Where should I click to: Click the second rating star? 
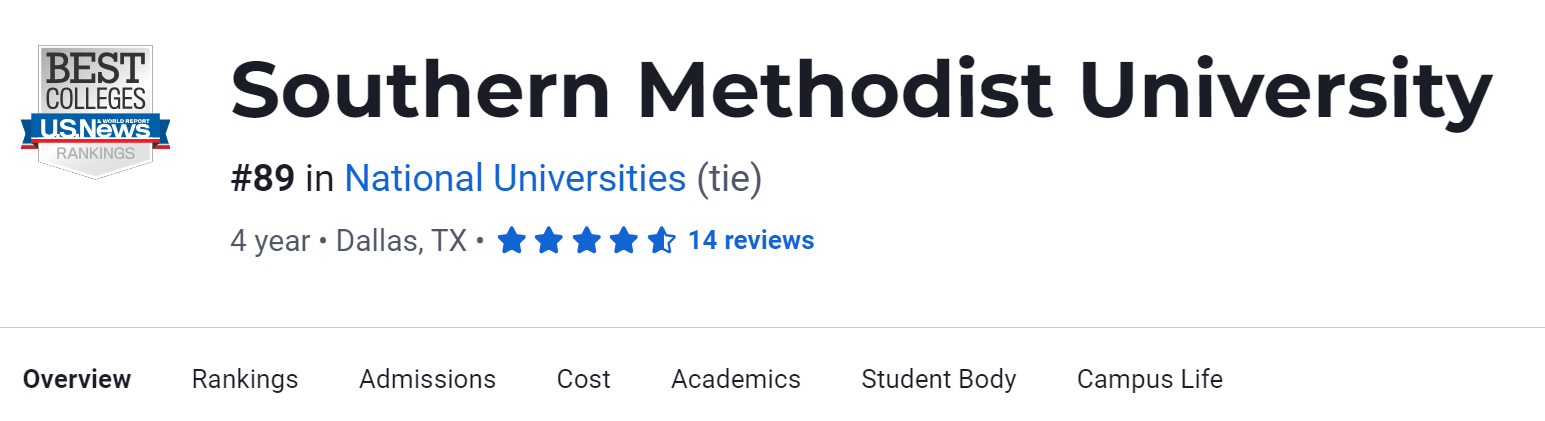tap(548, 241)
